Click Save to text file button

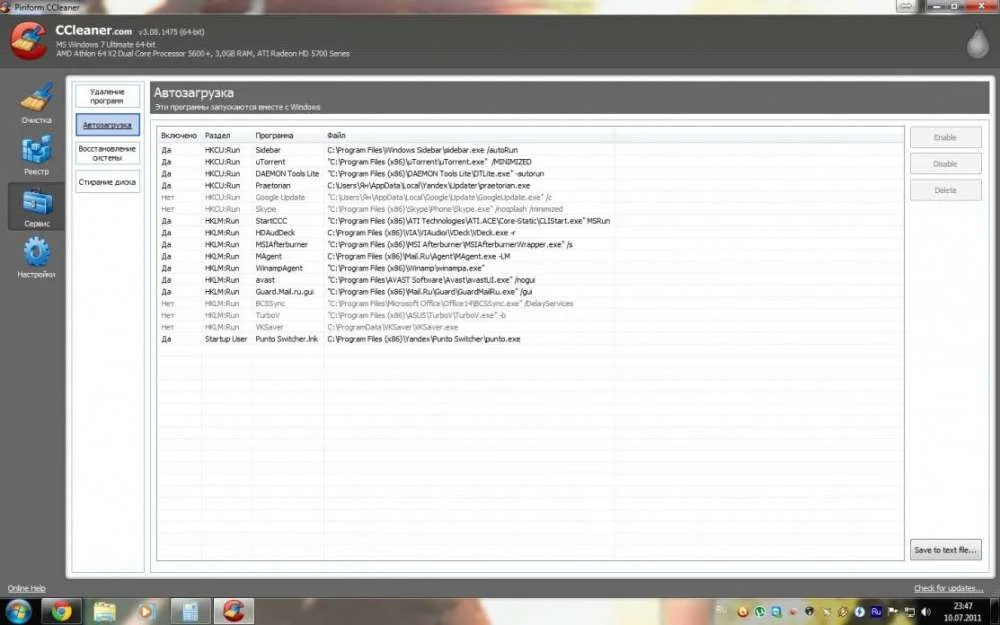(x=945, y=550)
